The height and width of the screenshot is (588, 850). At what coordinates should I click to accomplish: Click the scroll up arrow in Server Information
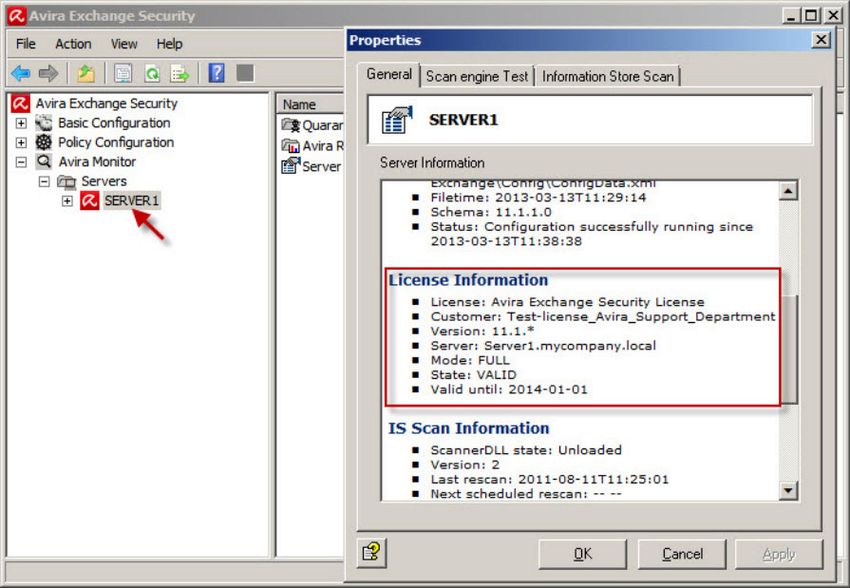click(788, 191)
